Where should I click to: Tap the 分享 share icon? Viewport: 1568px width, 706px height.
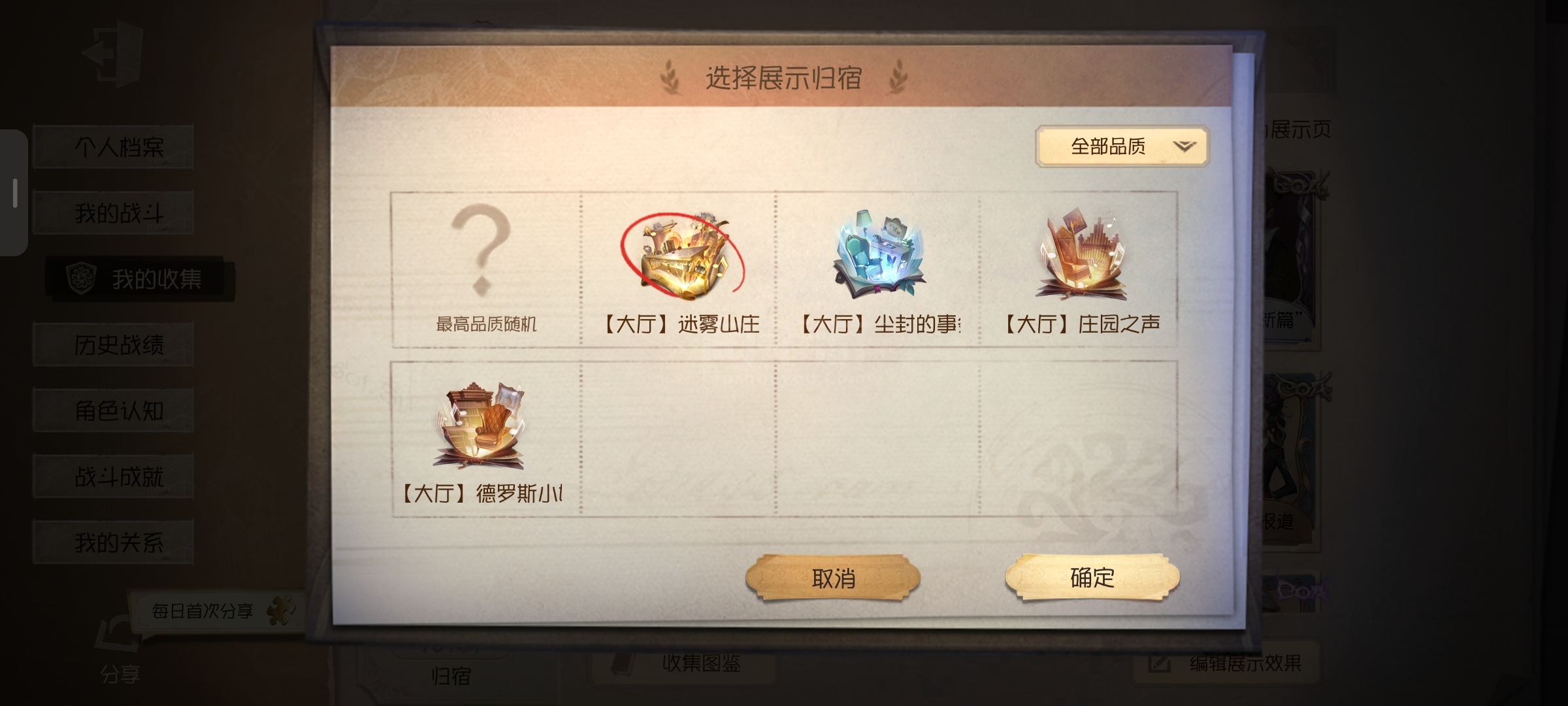pyautogui.click(x=119, y=648)
